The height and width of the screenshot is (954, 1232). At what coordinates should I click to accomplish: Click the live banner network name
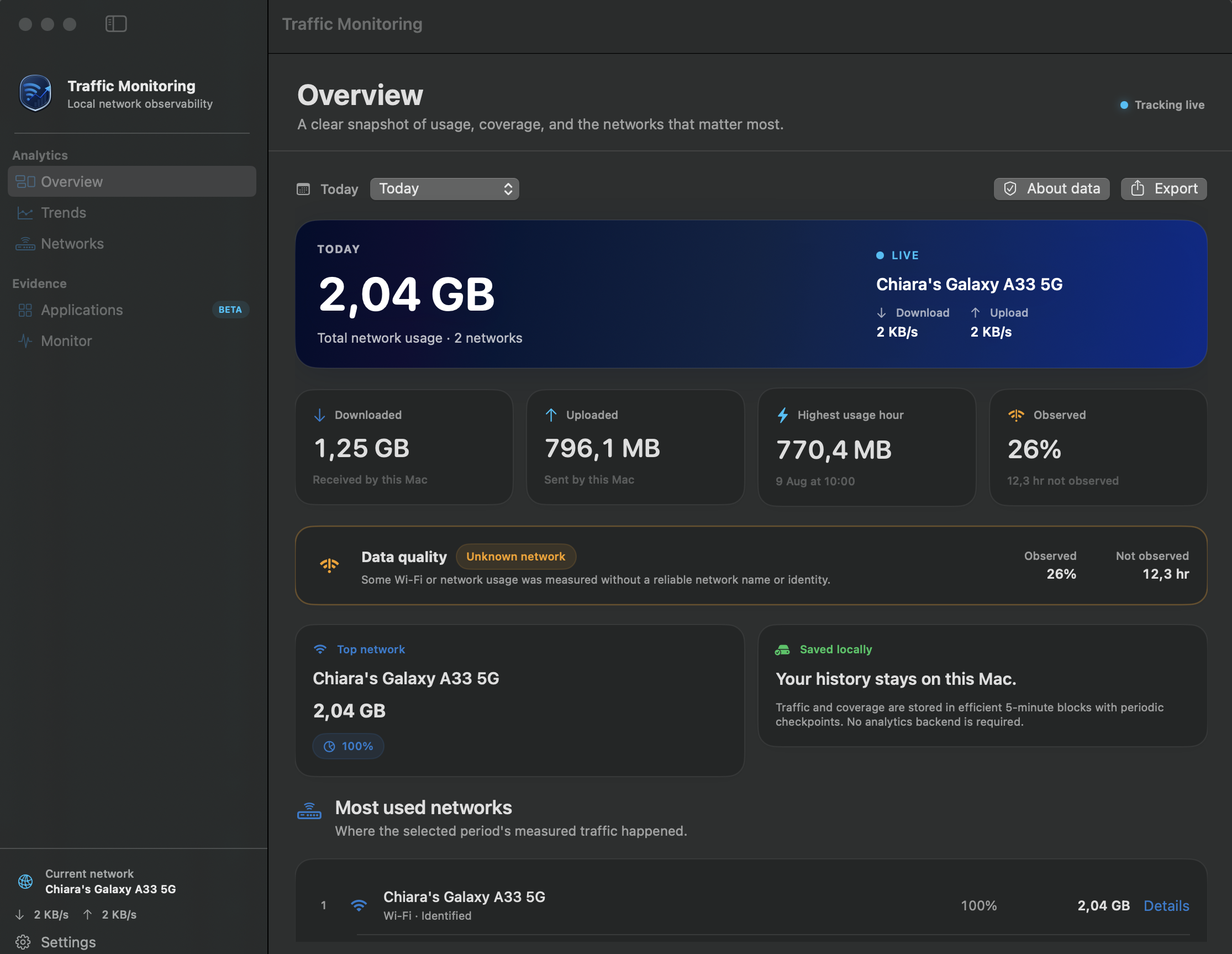[x=969, y=284]
